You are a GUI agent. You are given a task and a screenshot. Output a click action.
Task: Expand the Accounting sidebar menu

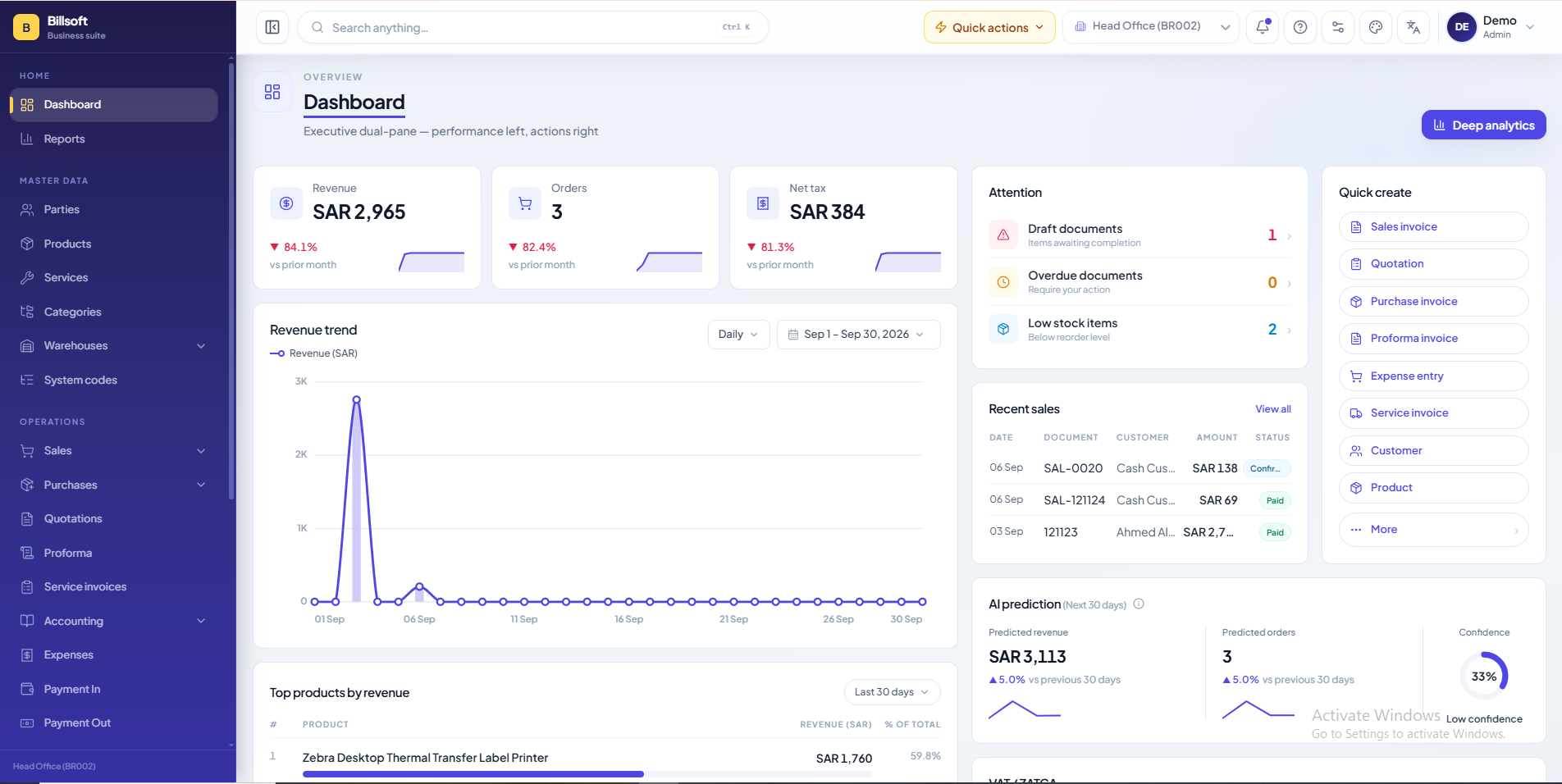(113, 622)
